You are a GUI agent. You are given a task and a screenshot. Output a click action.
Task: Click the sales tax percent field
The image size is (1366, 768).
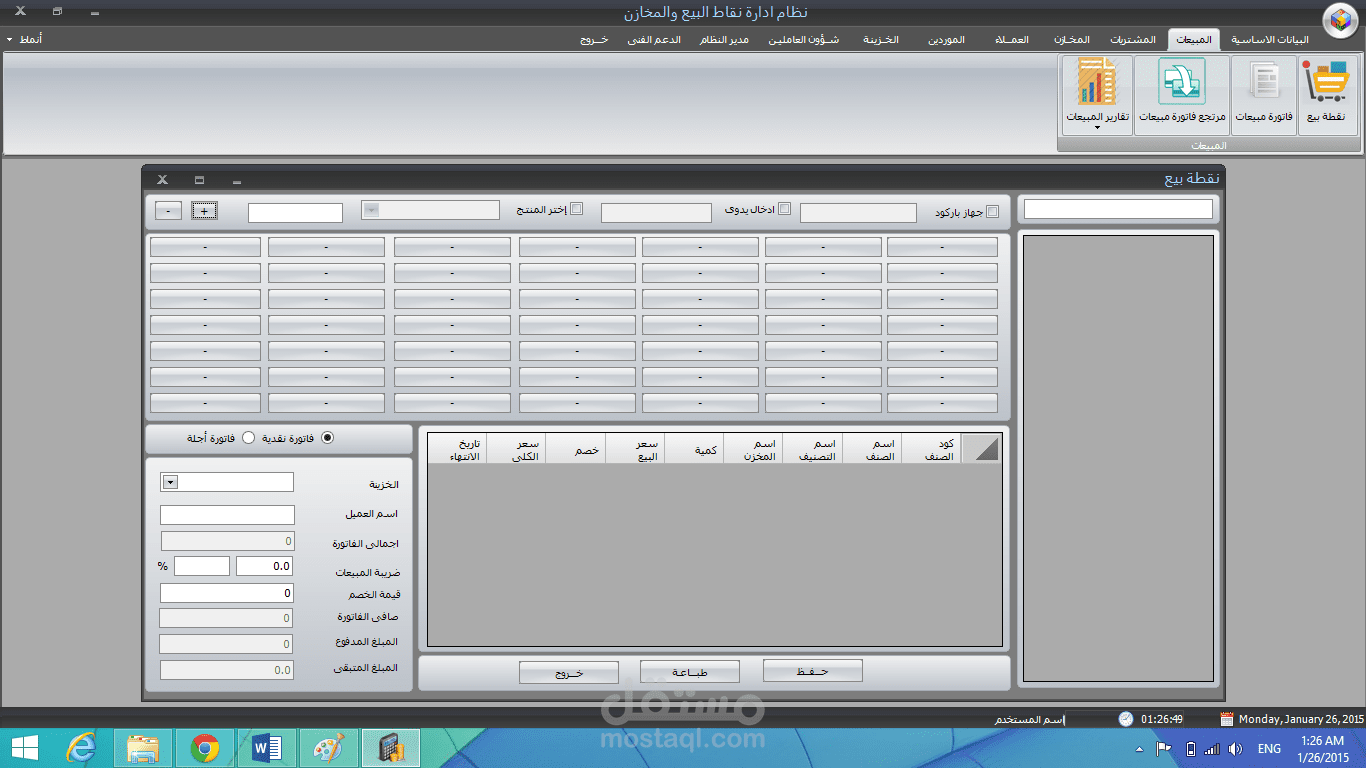202,566
